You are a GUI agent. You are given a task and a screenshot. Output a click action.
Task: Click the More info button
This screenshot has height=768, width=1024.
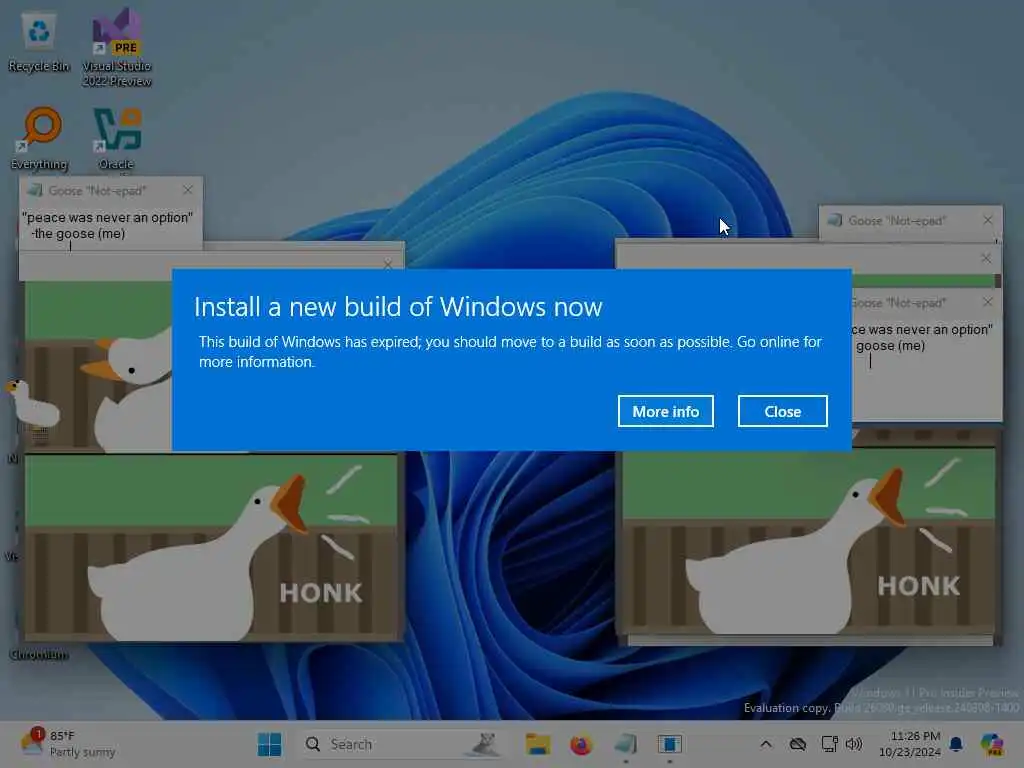pos(665,411)
